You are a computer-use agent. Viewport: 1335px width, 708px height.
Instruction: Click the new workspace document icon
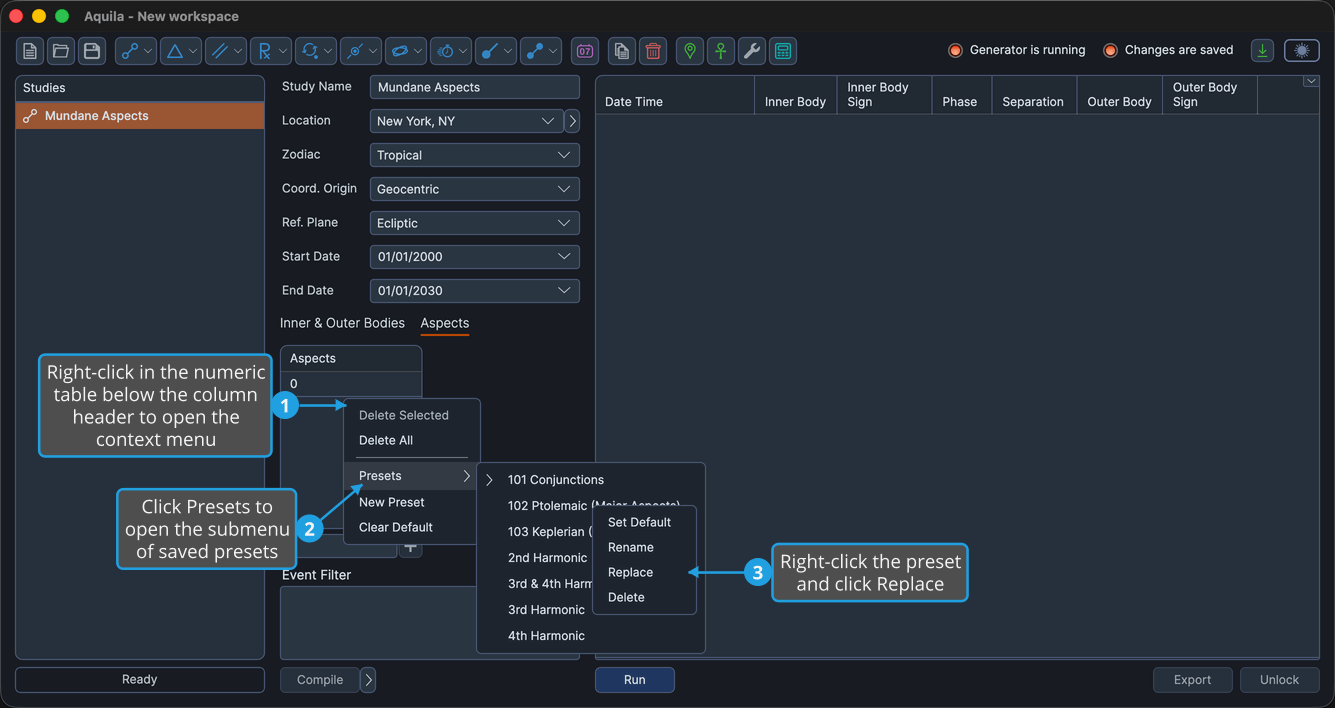pyautogui.click(x=30, y=51)
